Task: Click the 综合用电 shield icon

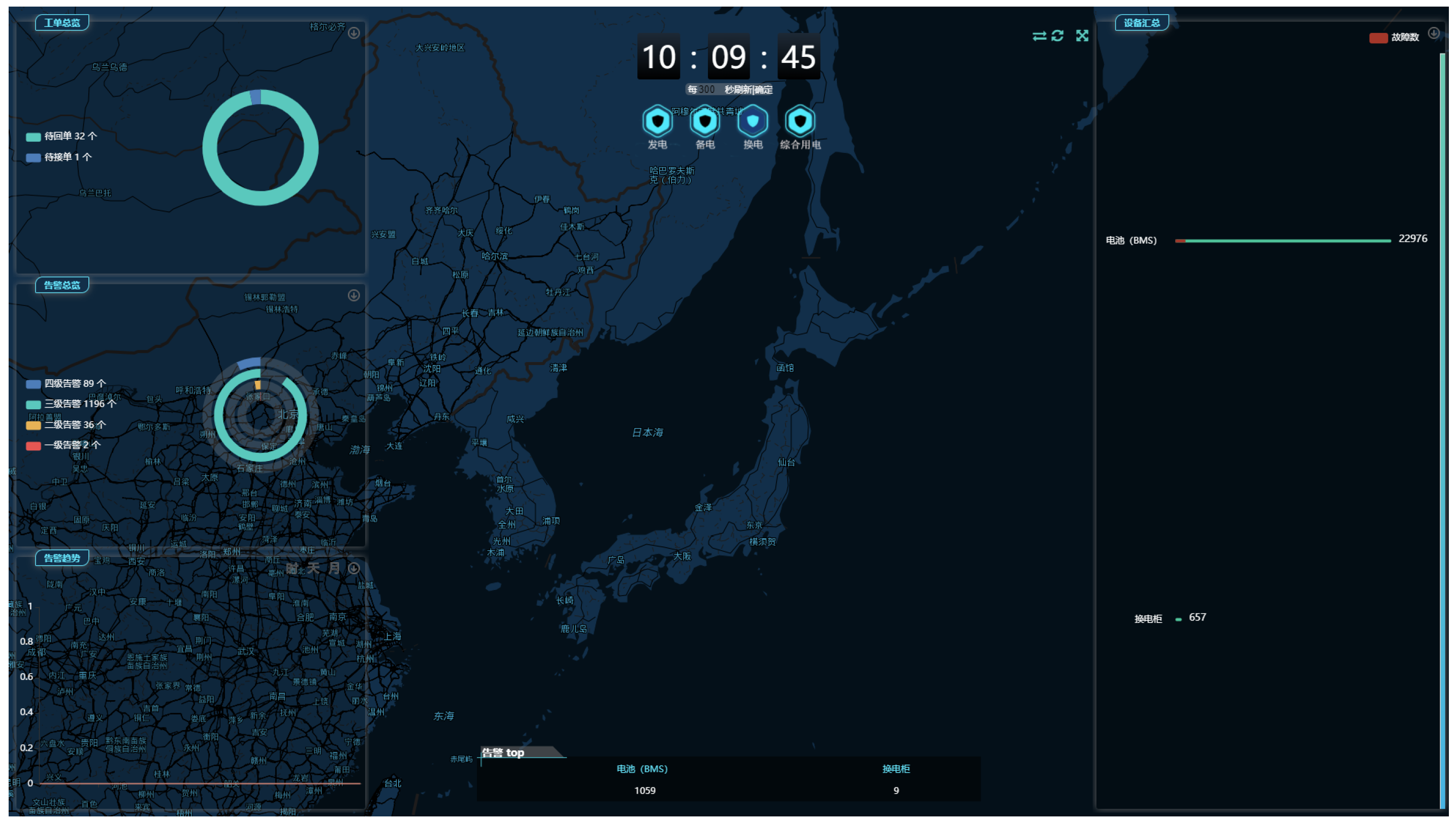Action: point(800,120)
